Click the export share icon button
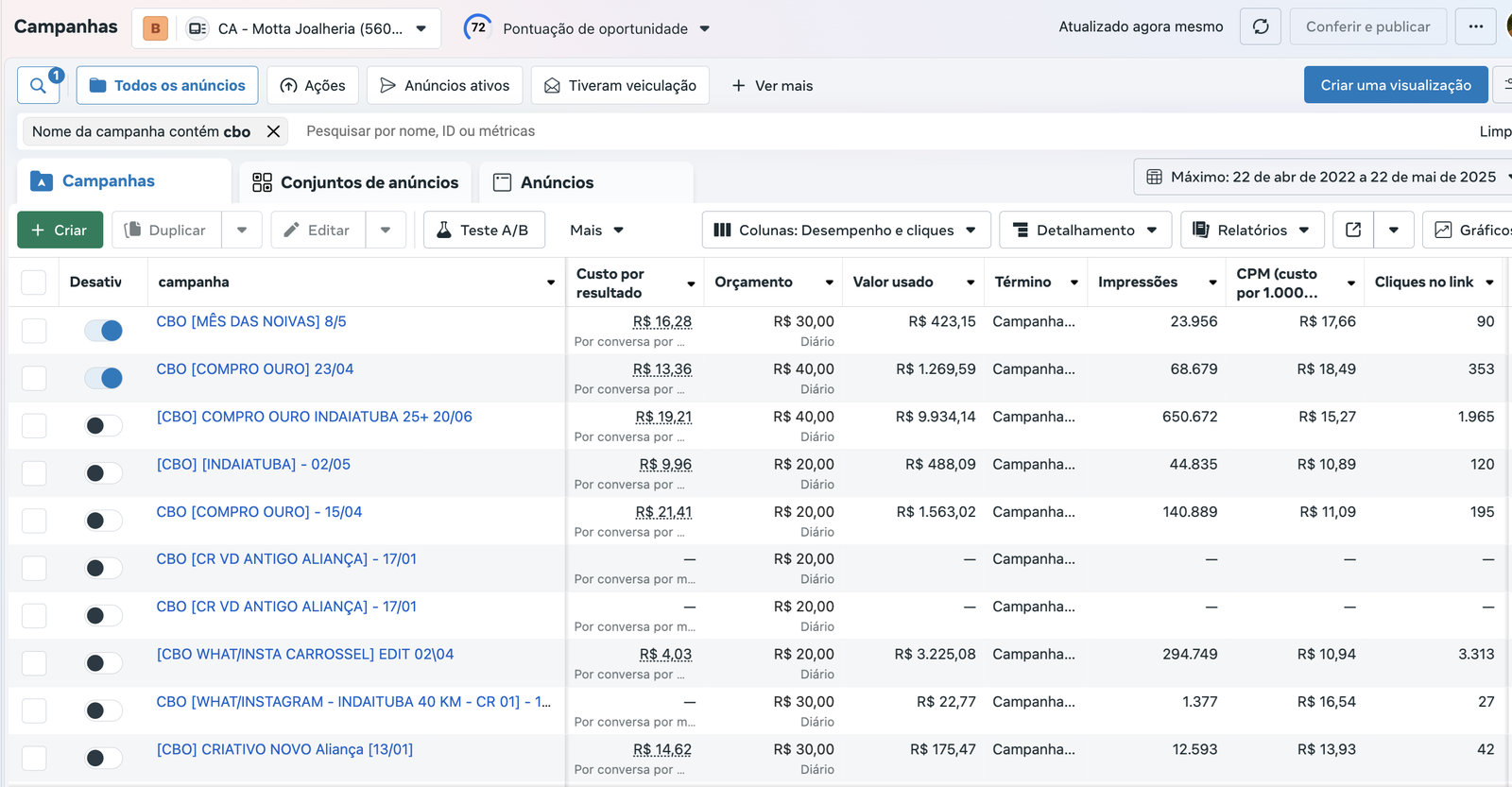Viewport: 1512px width, 787px height. pos(1353,230)
